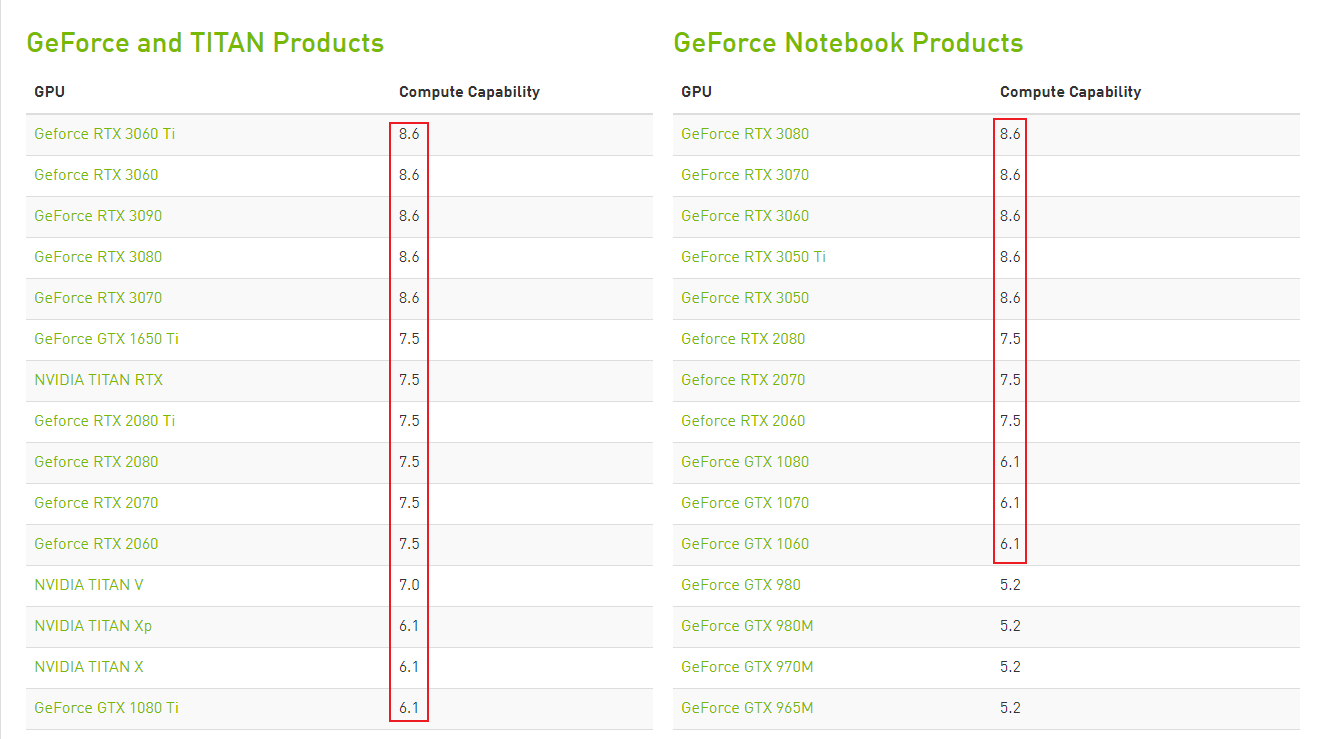Click the 7.5 value for Geforce RTX 2080 Ti

(409, 421)
